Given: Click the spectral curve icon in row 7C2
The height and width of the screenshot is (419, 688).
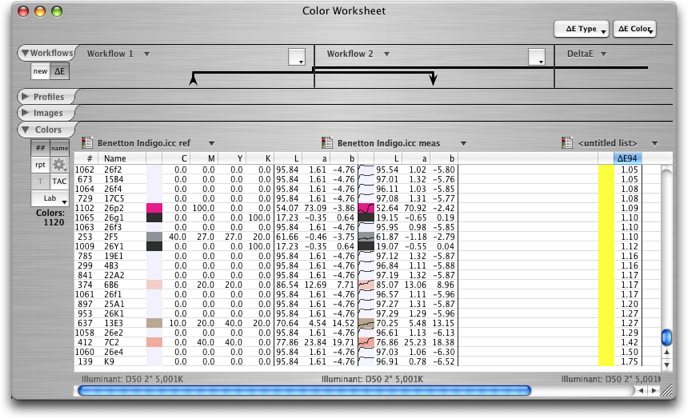Looking at the screenshot, I should tap(366, 342).
